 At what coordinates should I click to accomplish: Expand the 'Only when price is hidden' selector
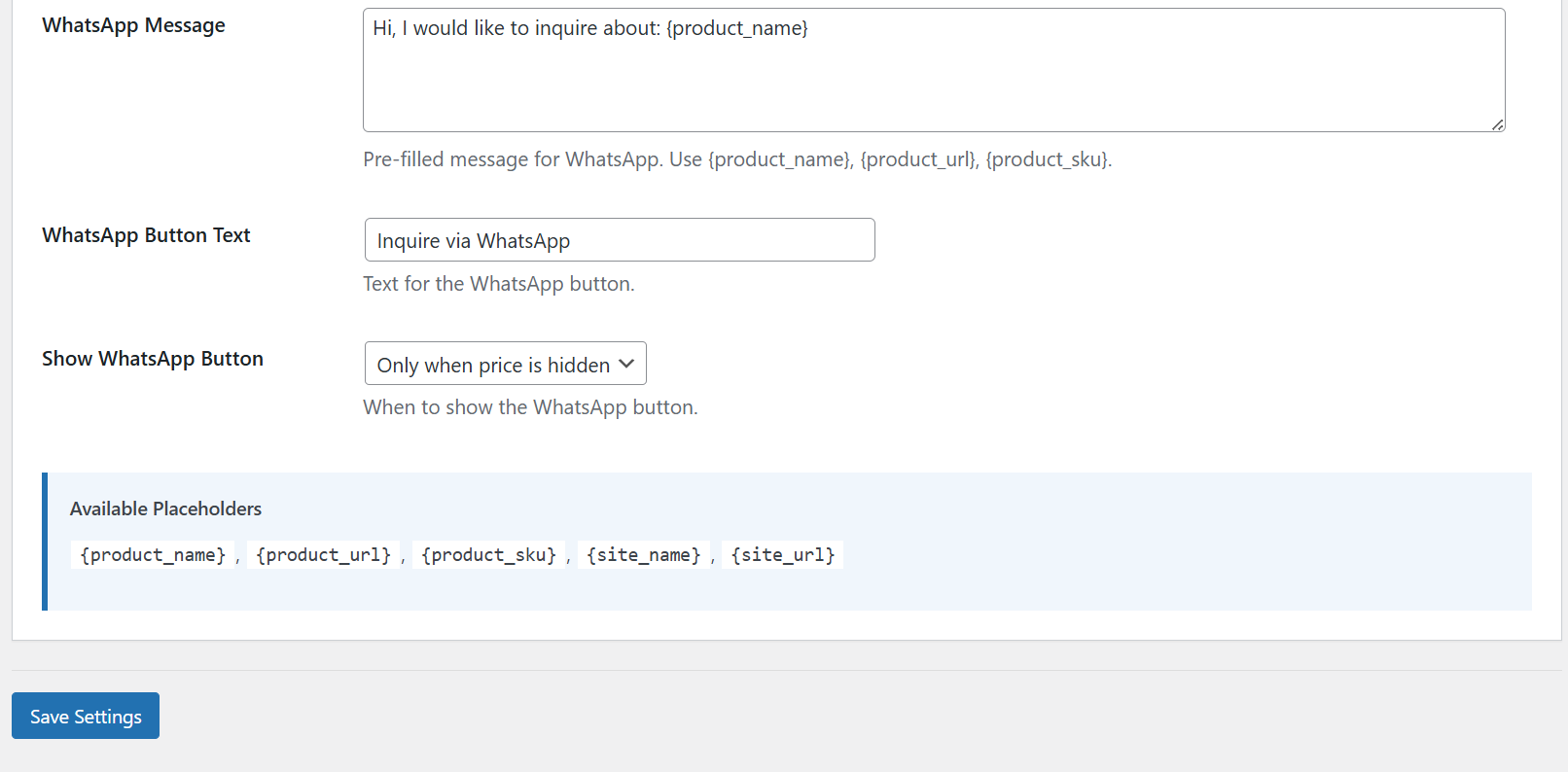pos(505,364)
